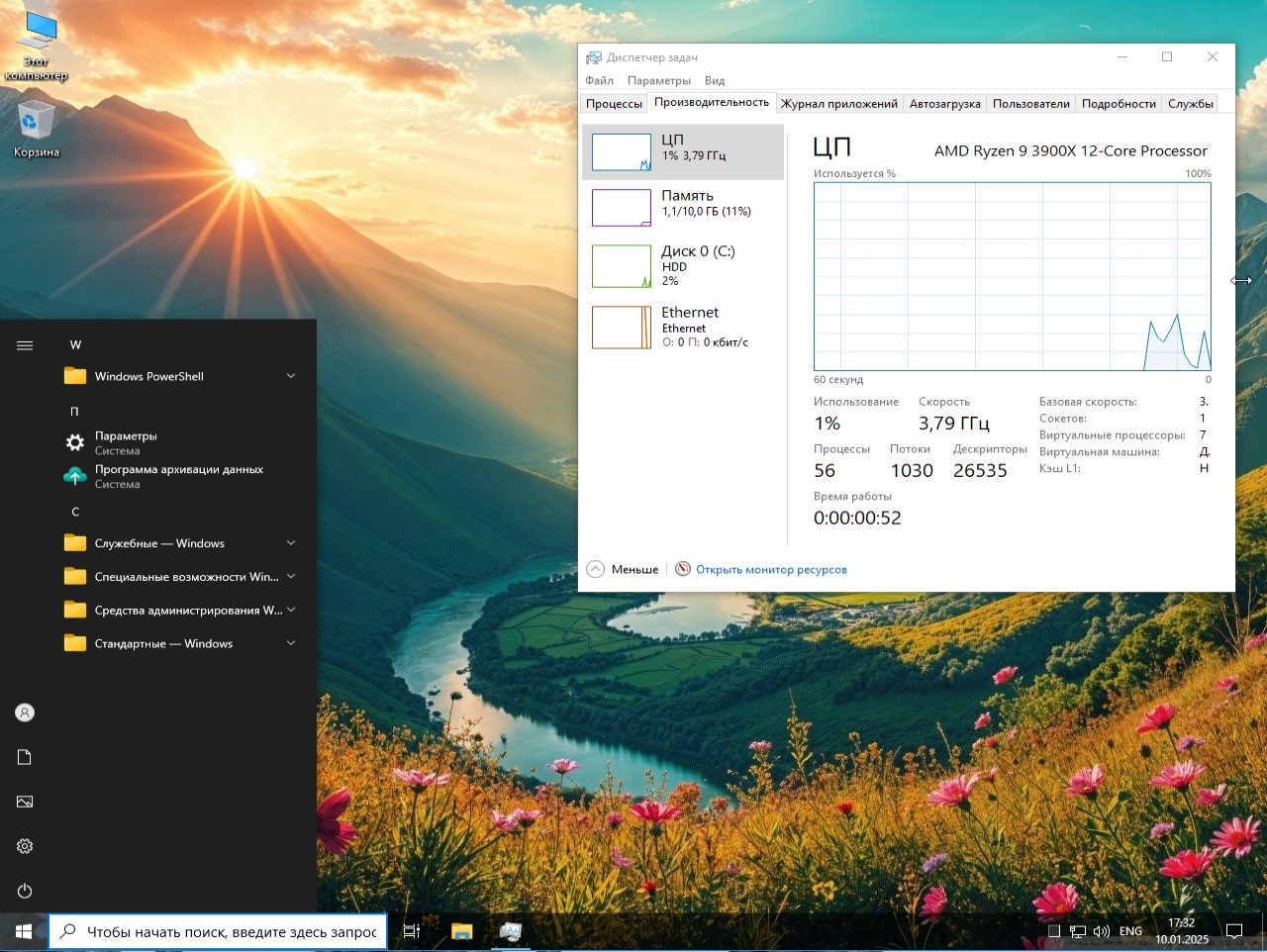This screenshot has width=1267, height=952.
Task: Switch to the Подробности tab
Action: click(1119, 103)
